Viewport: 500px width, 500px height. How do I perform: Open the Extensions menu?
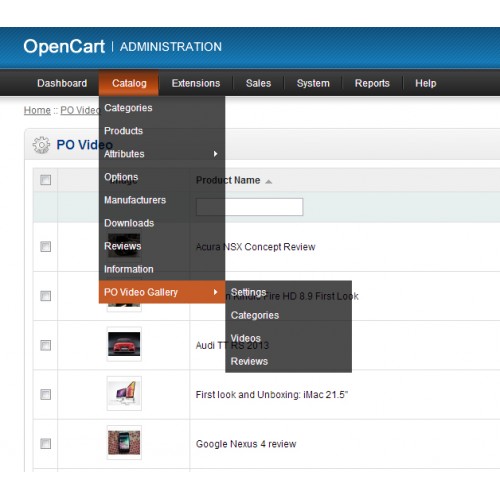196,83
